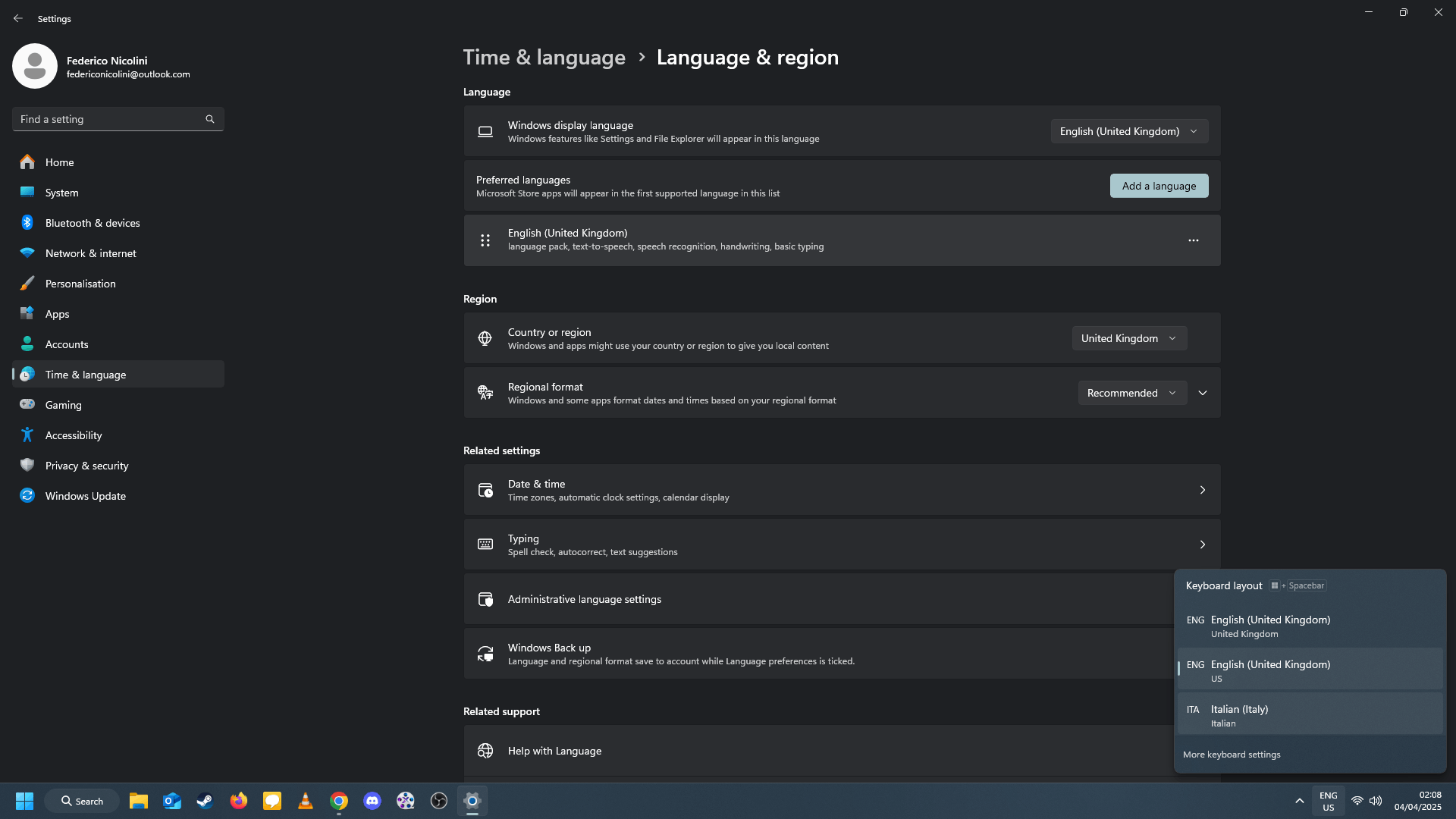Open VLC media player from taskbar

pyautogui.click(x=305, y=801)
